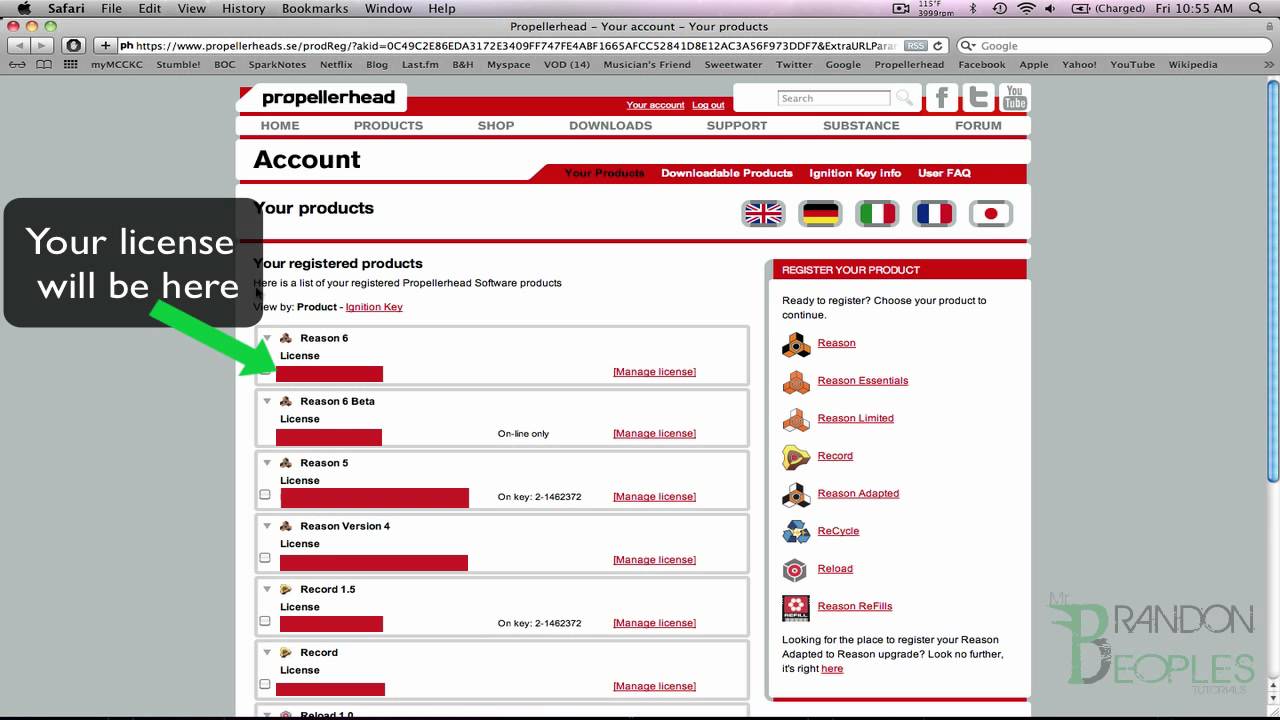Click the Reason Adapted product icon

pyautogui.click(x=796, y=494)
